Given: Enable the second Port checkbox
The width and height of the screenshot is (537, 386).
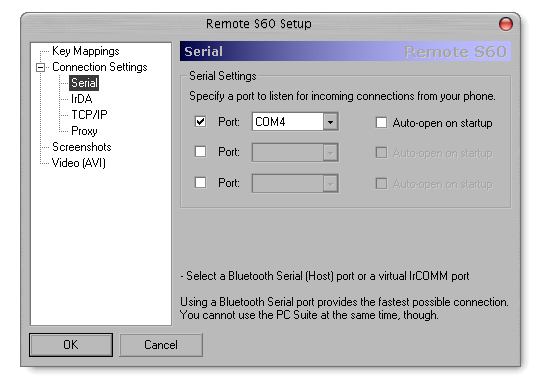Looking at the screenshot, I should (200, 152).
